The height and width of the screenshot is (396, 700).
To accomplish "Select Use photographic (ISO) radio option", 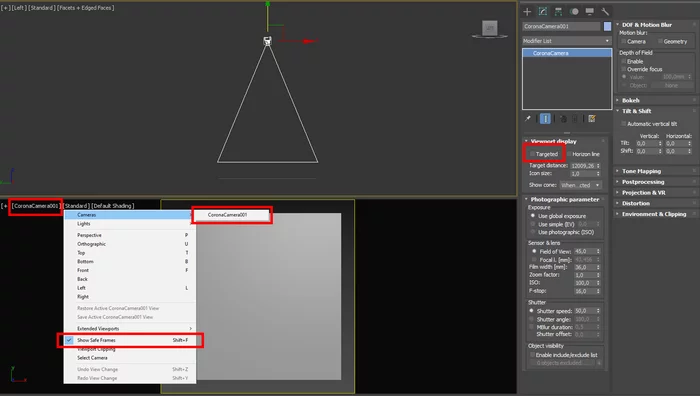I will coord(533,232).
